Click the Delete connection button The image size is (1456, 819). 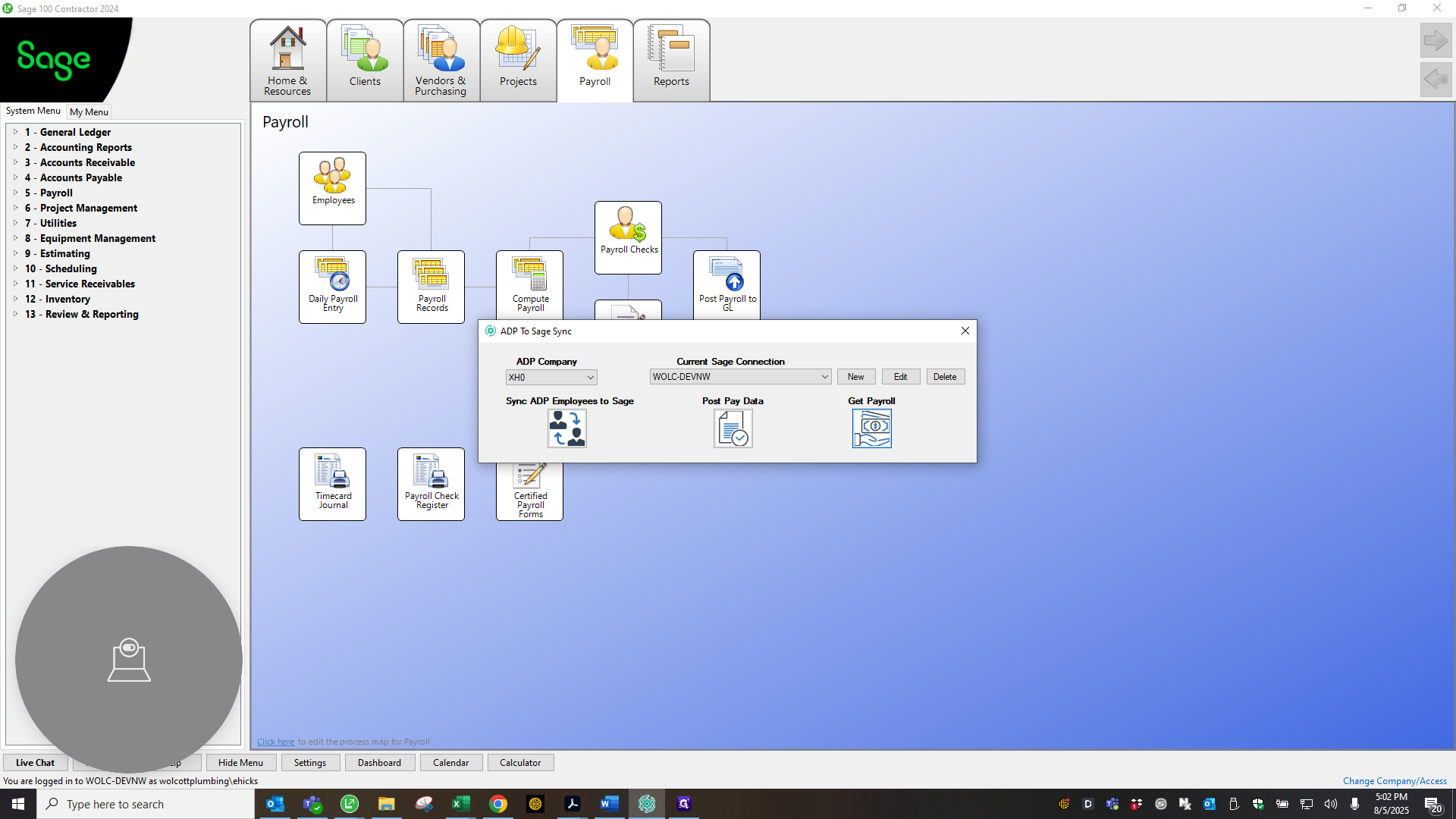pos(945,377)
